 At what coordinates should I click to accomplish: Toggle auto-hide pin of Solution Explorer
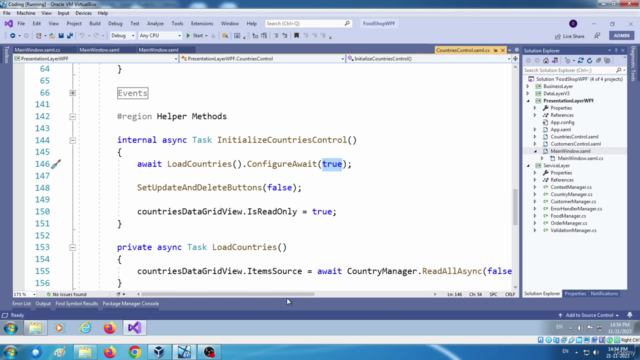click(x=616, y=51)
